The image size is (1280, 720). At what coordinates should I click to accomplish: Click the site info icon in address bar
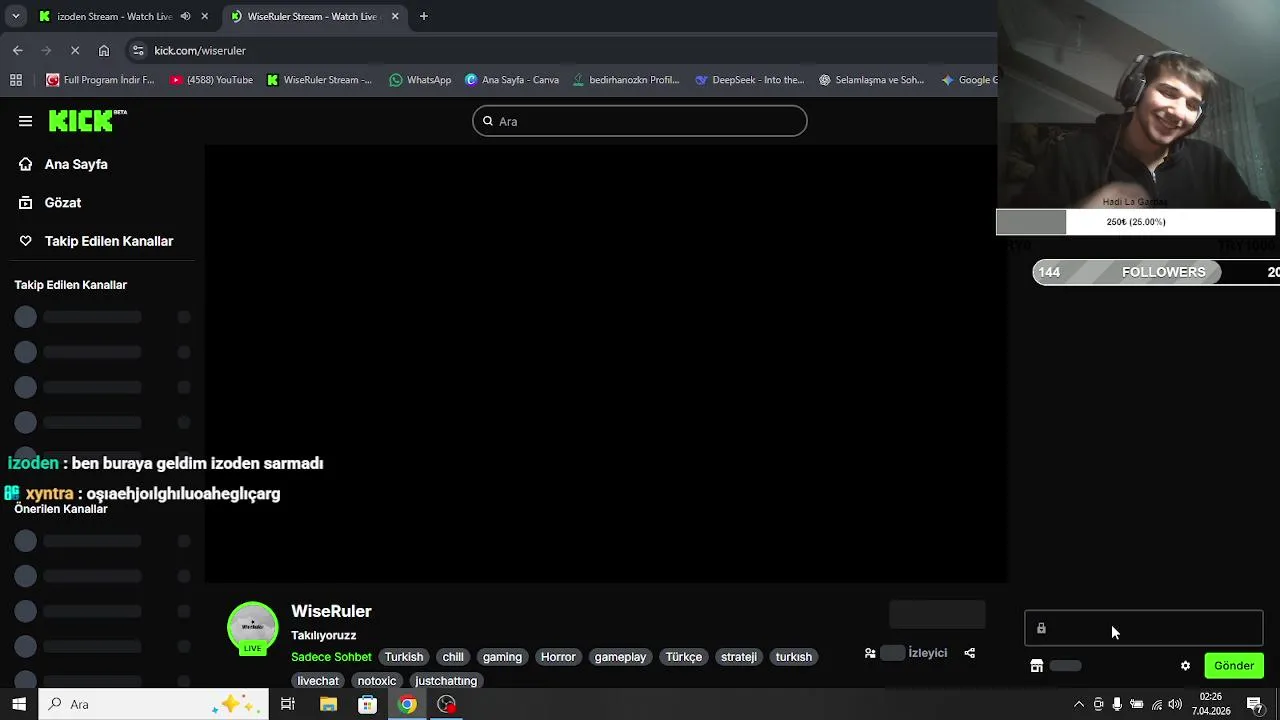pyautogui.click(x=138, y=50)
